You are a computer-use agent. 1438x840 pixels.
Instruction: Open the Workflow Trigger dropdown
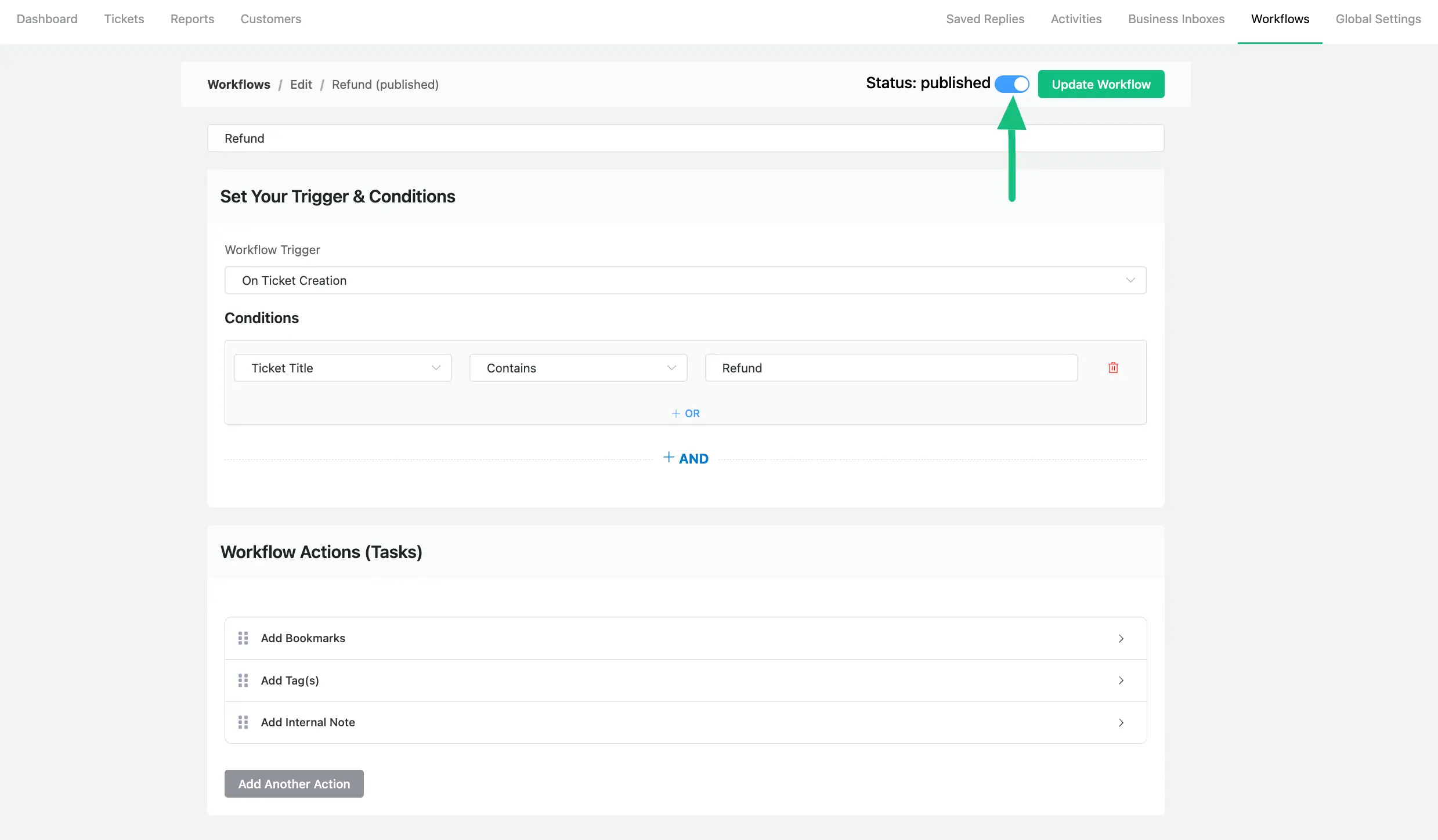(x=685, y=280)
